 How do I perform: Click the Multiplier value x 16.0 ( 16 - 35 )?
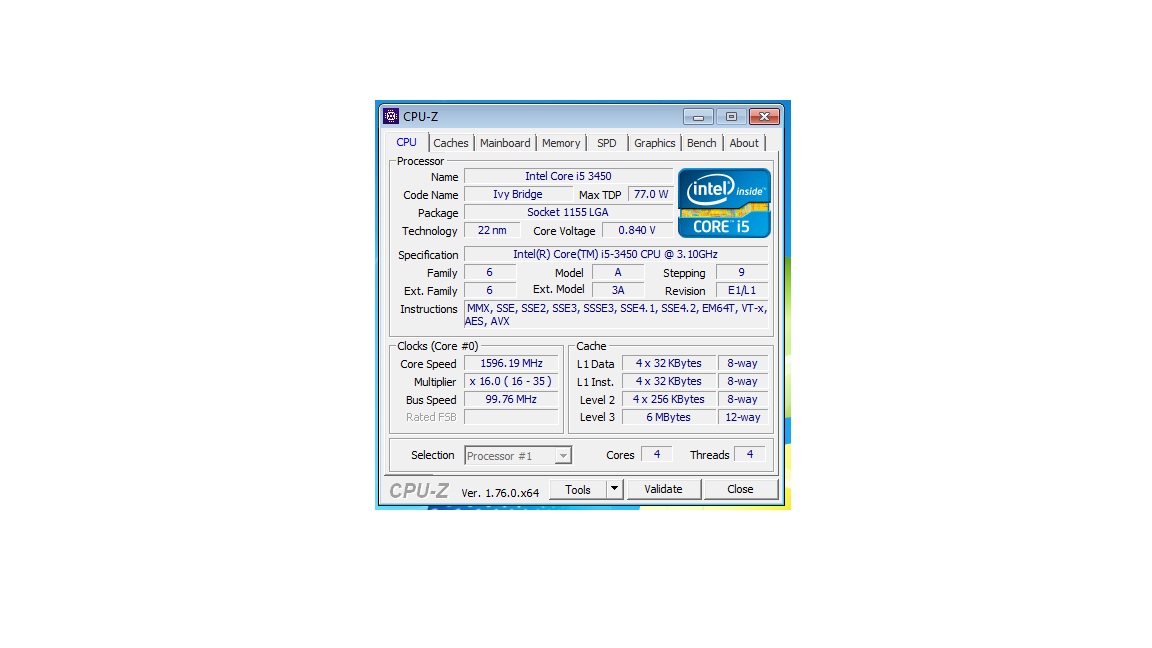point(511,381)
